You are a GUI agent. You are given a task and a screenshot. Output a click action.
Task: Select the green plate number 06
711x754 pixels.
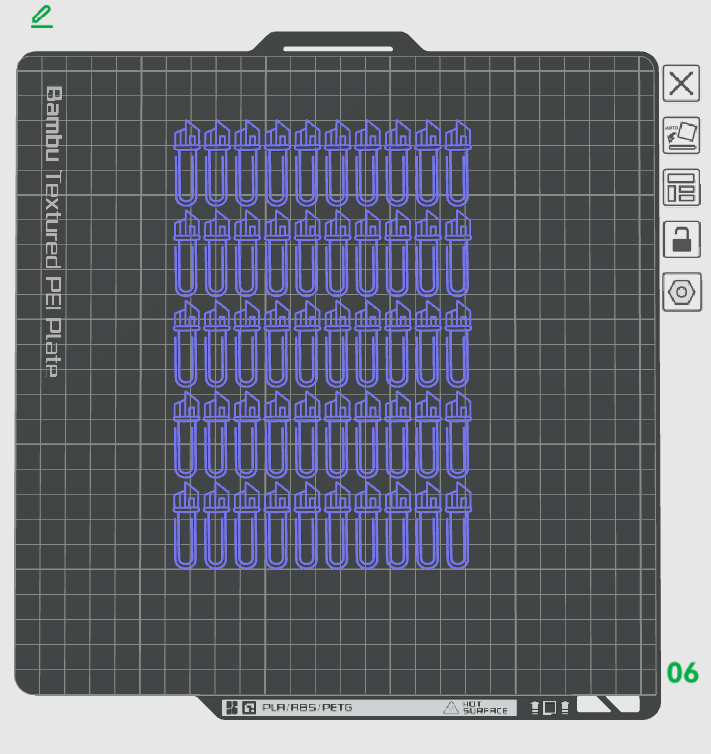pyautogui.click(x=683, y=672)
